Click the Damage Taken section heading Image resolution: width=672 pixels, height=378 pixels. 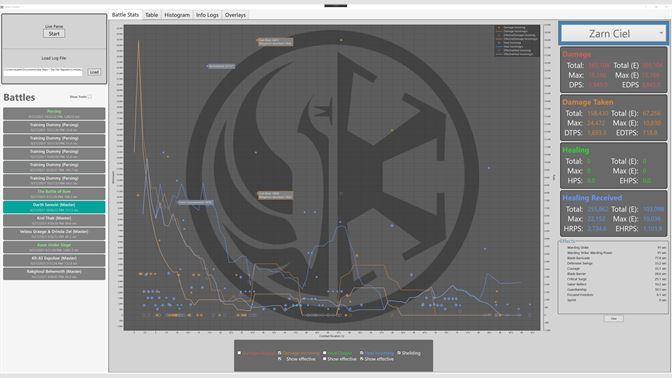click(588, 102)
